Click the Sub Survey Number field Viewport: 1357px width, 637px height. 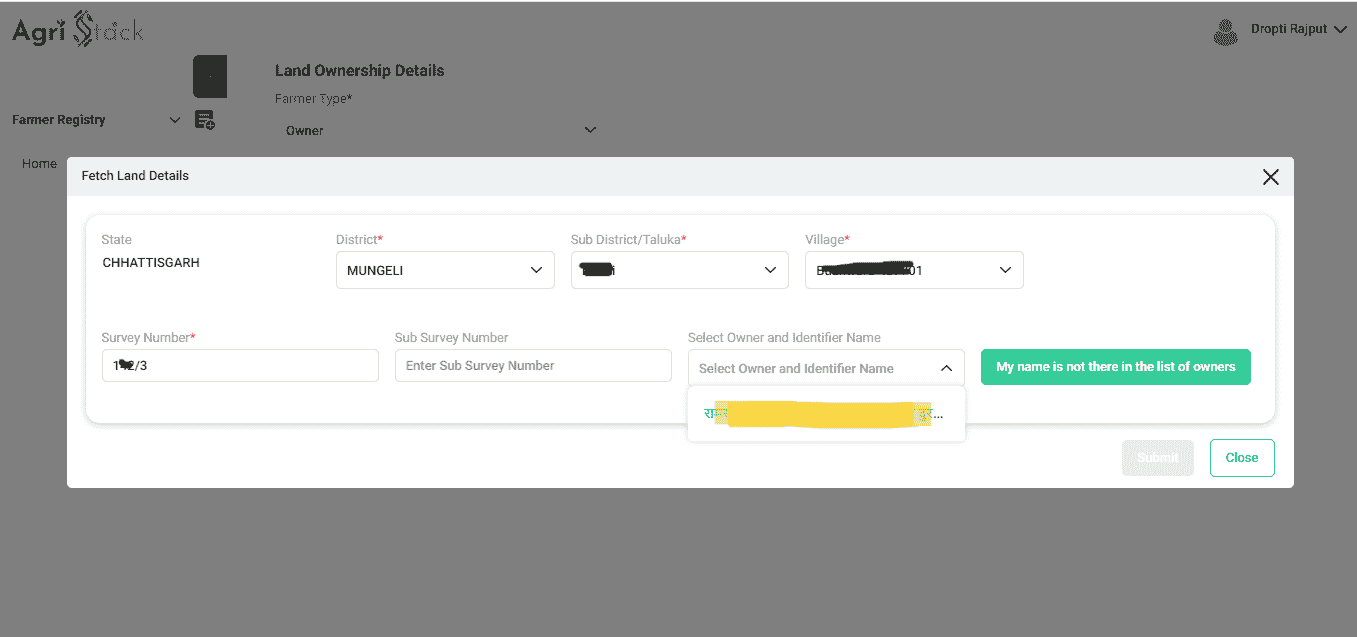click(533, 366)
